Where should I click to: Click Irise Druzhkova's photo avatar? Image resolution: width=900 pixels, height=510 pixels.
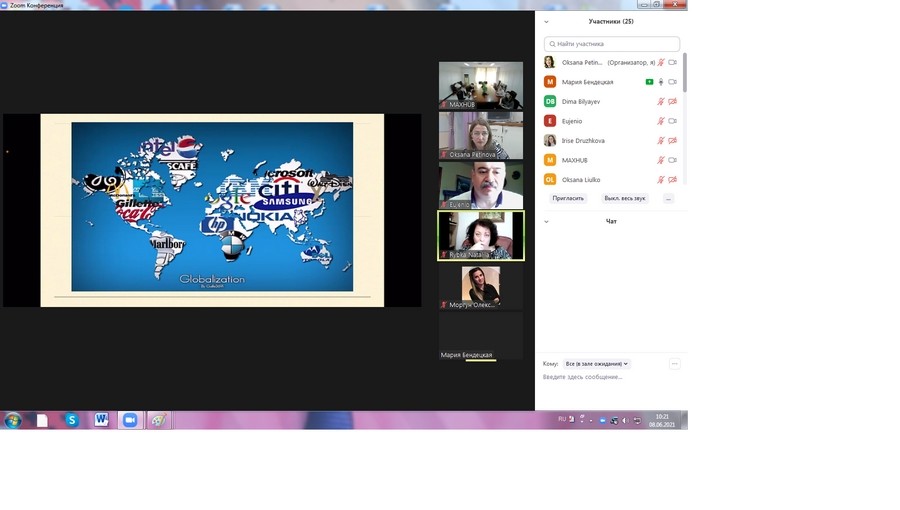550,141
